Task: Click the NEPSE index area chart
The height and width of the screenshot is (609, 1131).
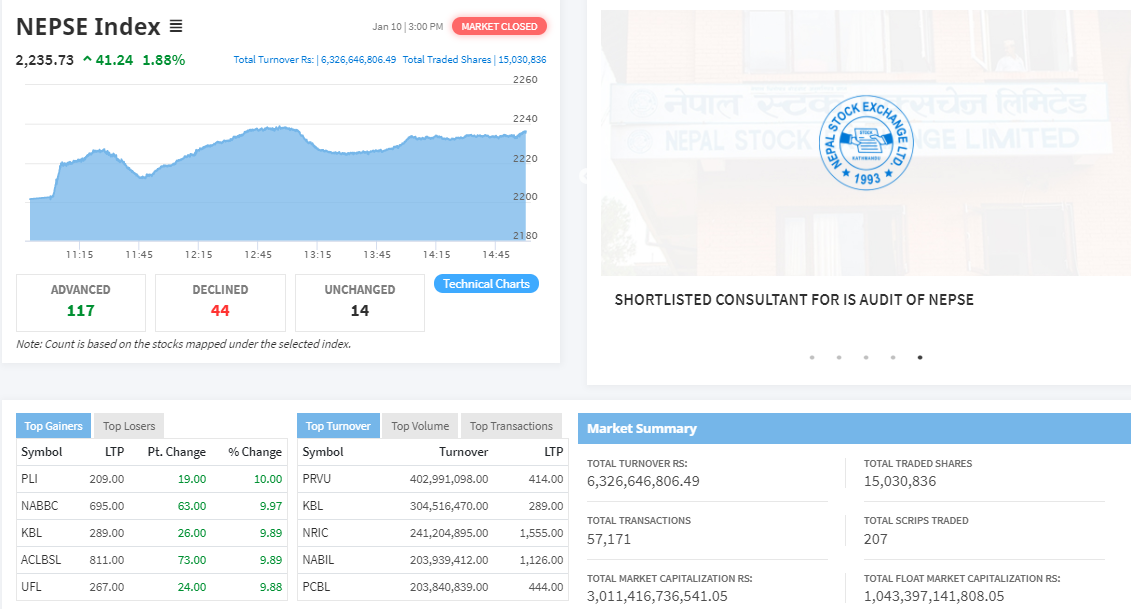Action: pos(278,184)
